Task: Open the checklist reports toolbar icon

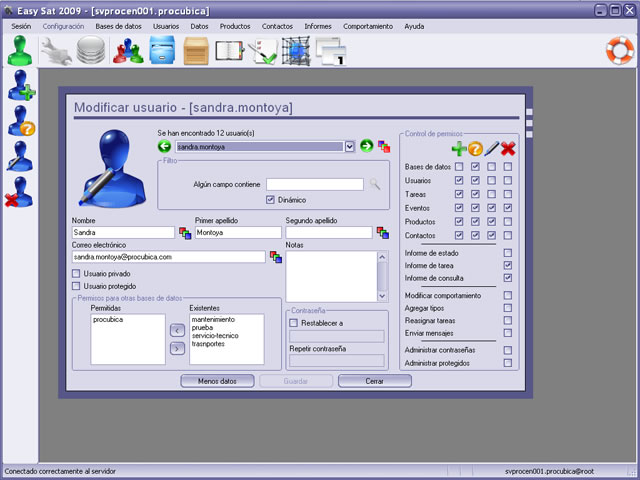Action: coord(262,51)
